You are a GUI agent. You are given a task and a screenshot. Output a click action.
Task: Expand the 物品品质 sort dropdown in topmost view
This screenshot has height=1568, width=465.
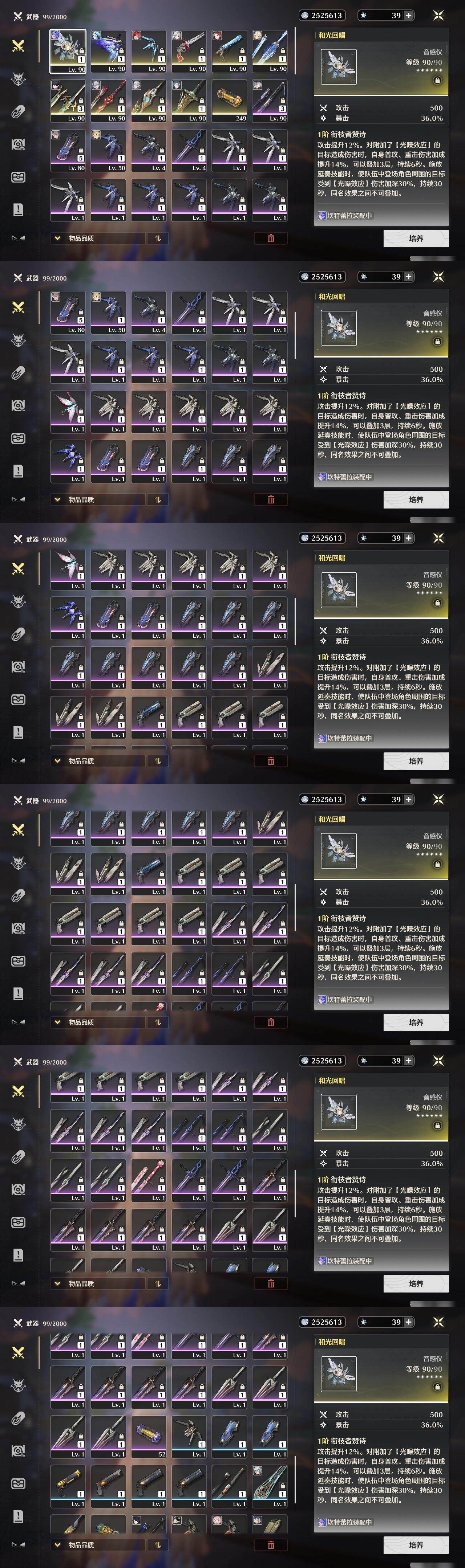click(x=98, y=238)
